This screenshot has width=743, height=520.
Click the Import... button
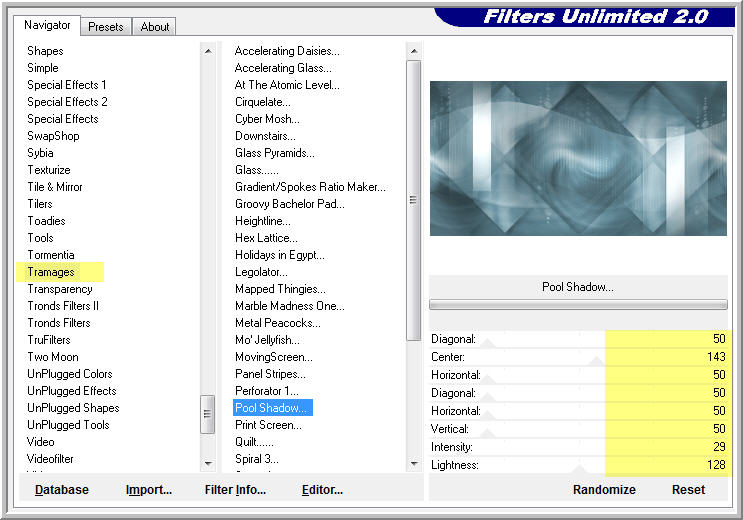149,490
